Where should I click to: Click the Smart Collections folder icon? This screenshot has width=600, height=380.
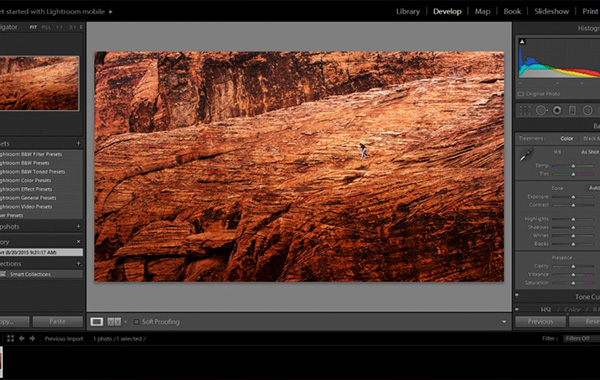click(3, 274)
